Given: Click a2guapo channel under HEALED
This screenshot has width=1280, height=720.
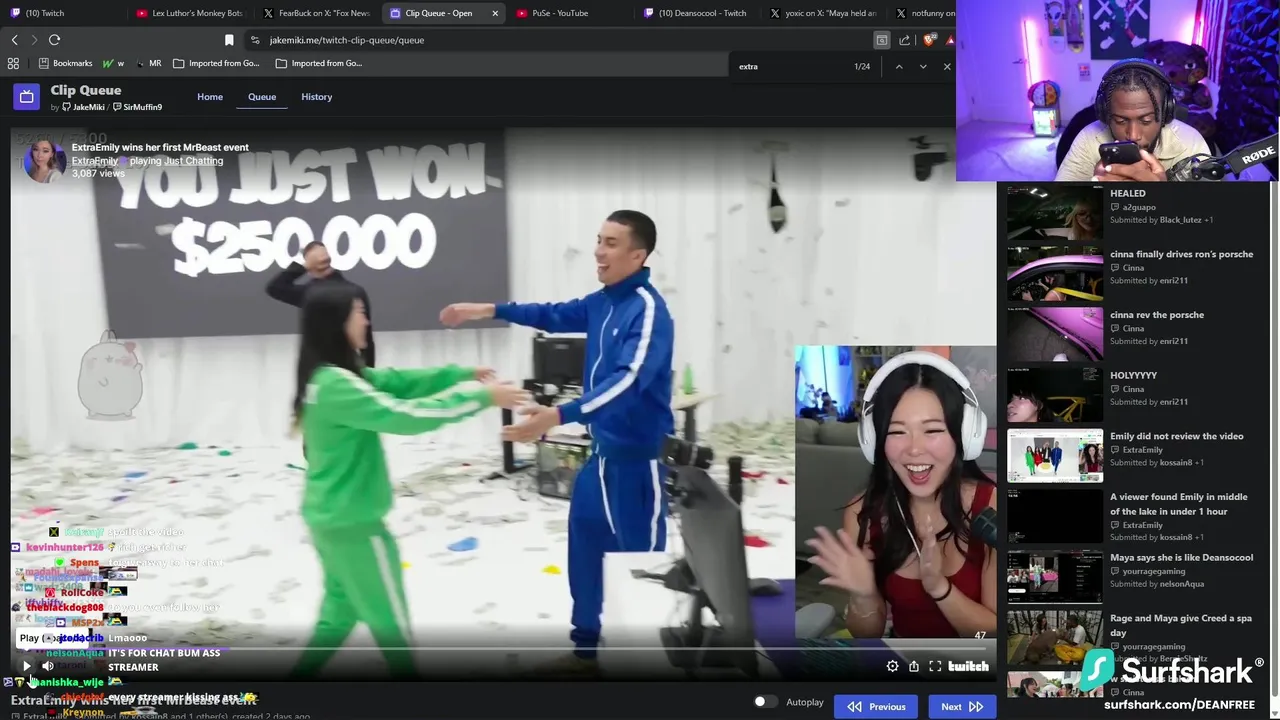Looking at the screenshot, I should pos(1139,207).
